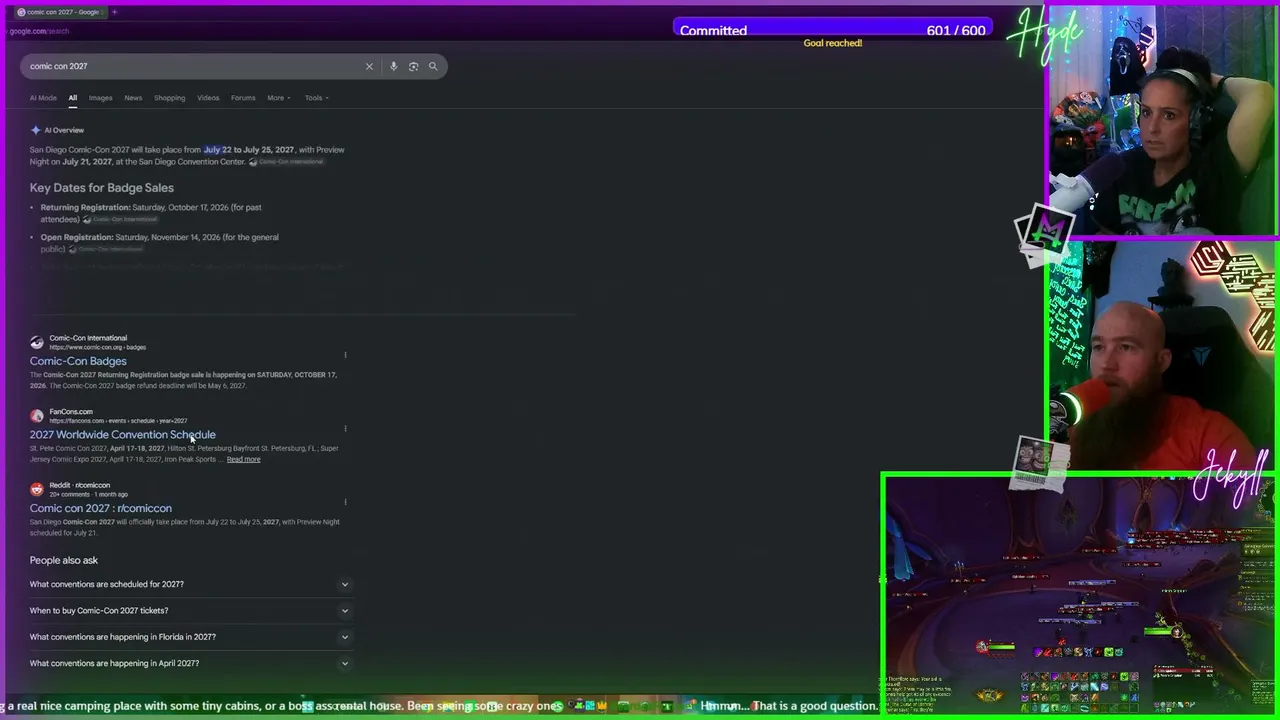
Task: Focus the 'comic con 2027' search field
Action: point(195,66)
